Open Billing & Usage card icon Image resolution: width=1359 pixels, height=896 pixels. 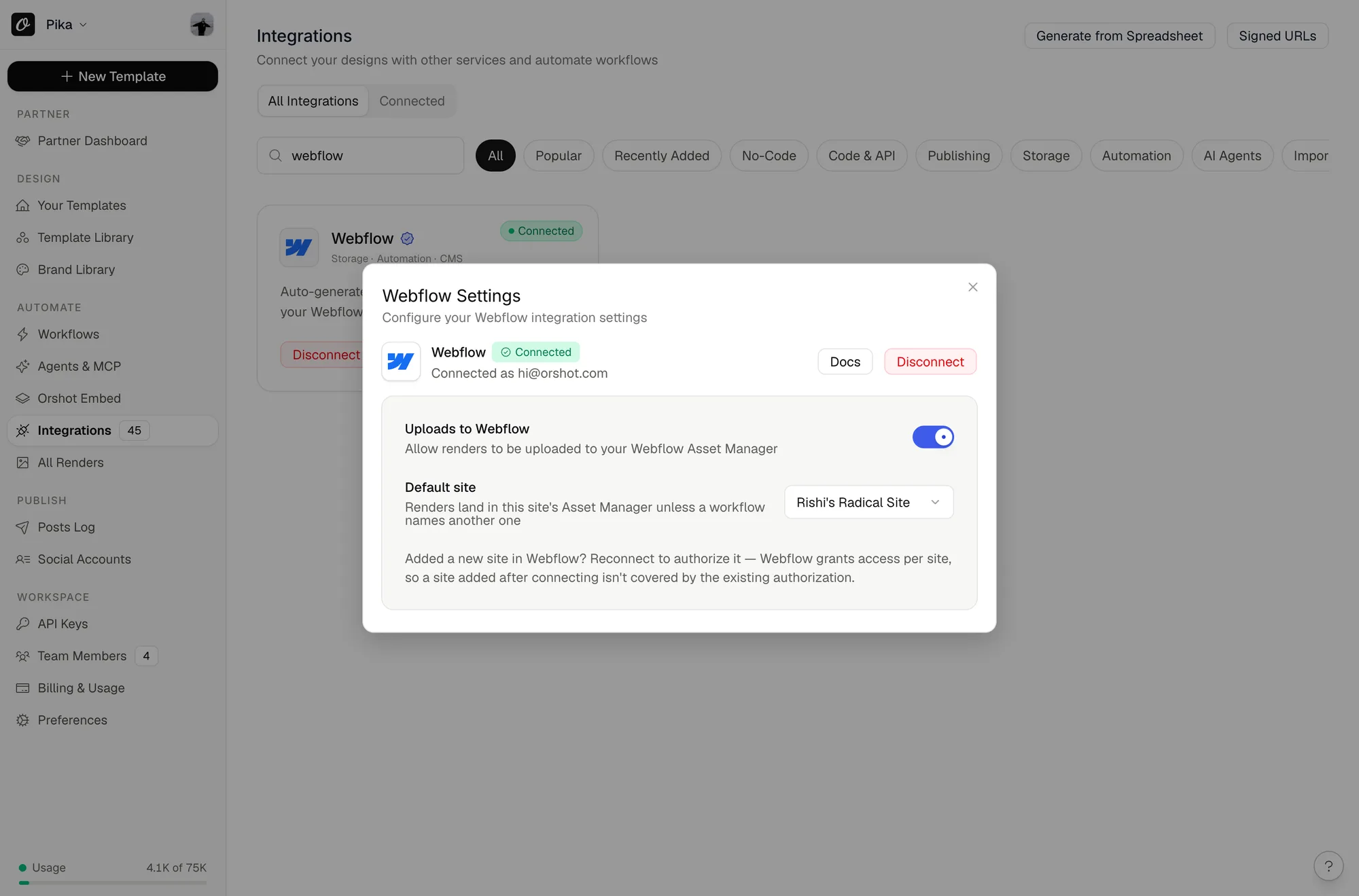point(23,687)
